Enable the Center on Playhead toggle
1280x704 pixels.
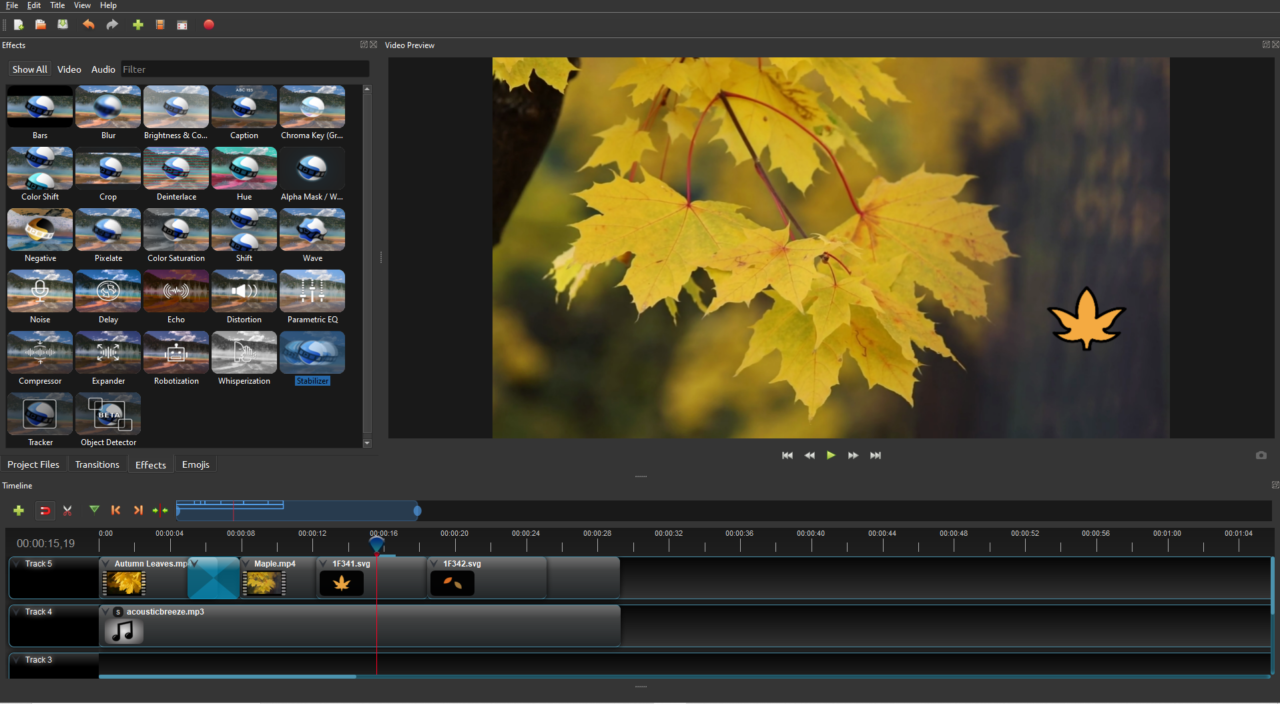[x=159, y=510]
